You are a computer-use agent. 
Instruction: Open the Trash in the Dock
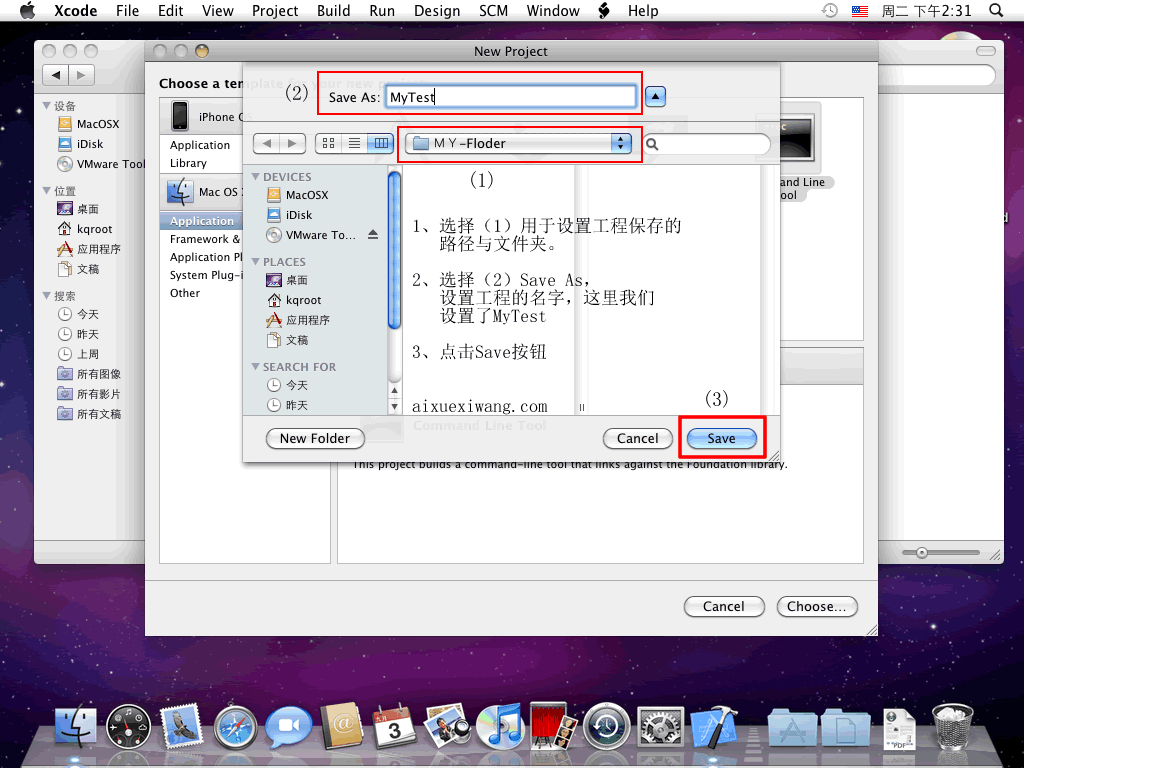click(952, 726)
